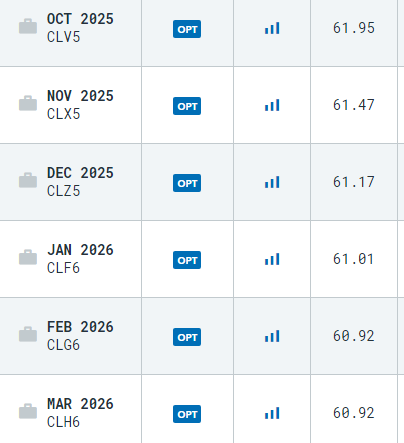
Task: Open OPT options for JAN 2026
Action: [187, 260]
